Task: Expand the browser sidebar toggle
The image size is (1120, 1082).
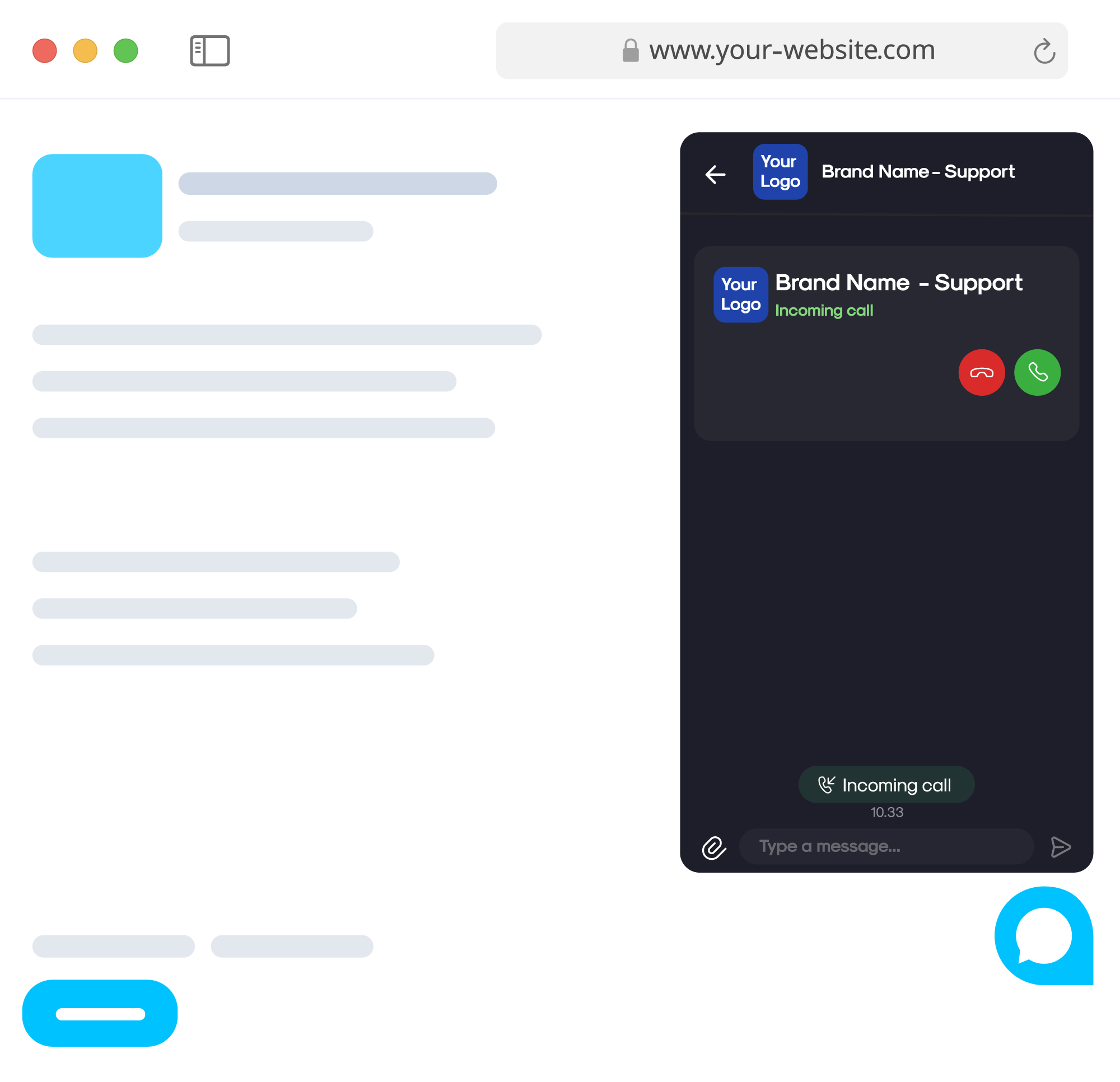Action: coord(209,49)
